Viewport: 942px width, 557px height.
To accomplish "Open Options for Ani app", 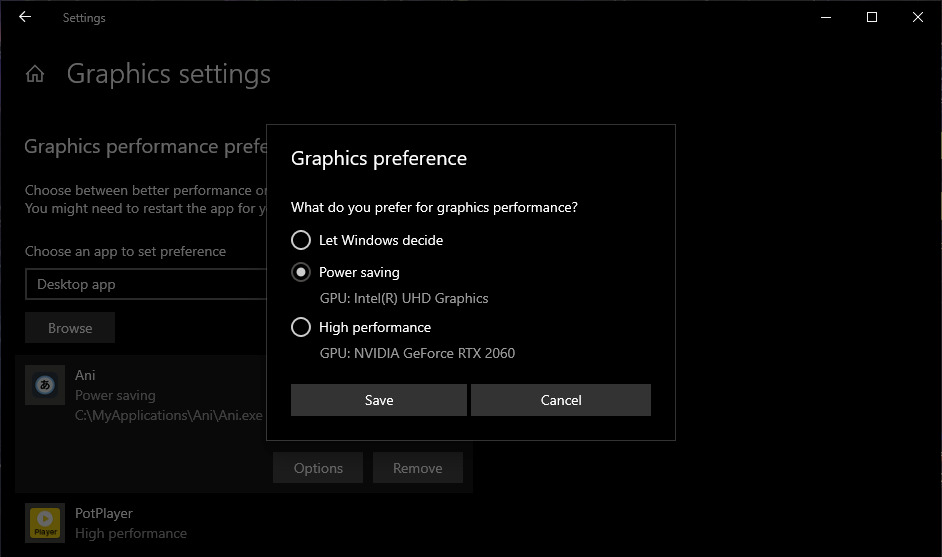I will [x=318, y=468].
